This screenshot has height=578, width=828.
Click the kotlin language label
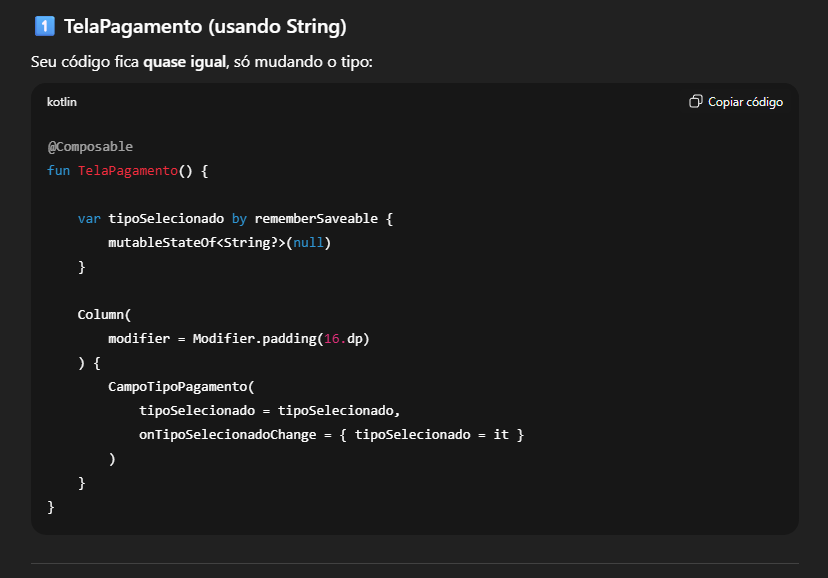click(x=62, y=102)
